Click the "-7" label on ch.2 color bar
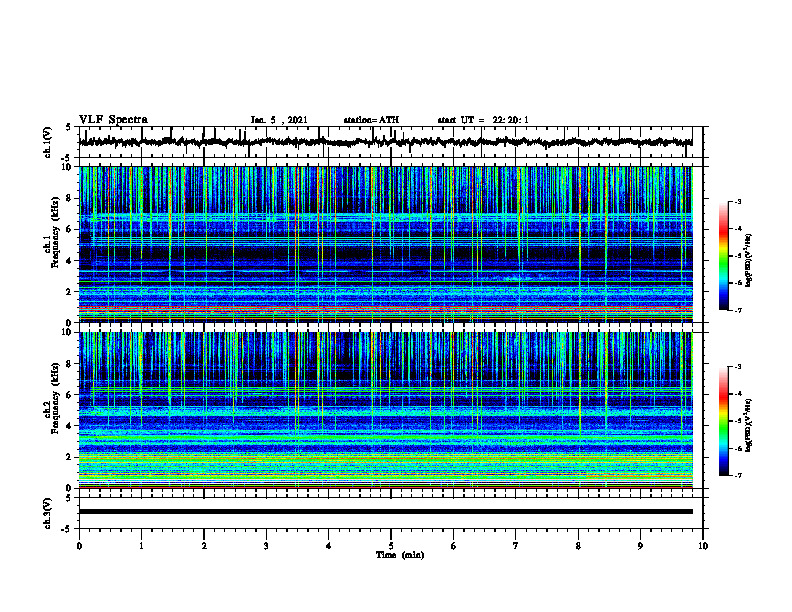Viewport: 792px width, 612px height. pos(738,475)
